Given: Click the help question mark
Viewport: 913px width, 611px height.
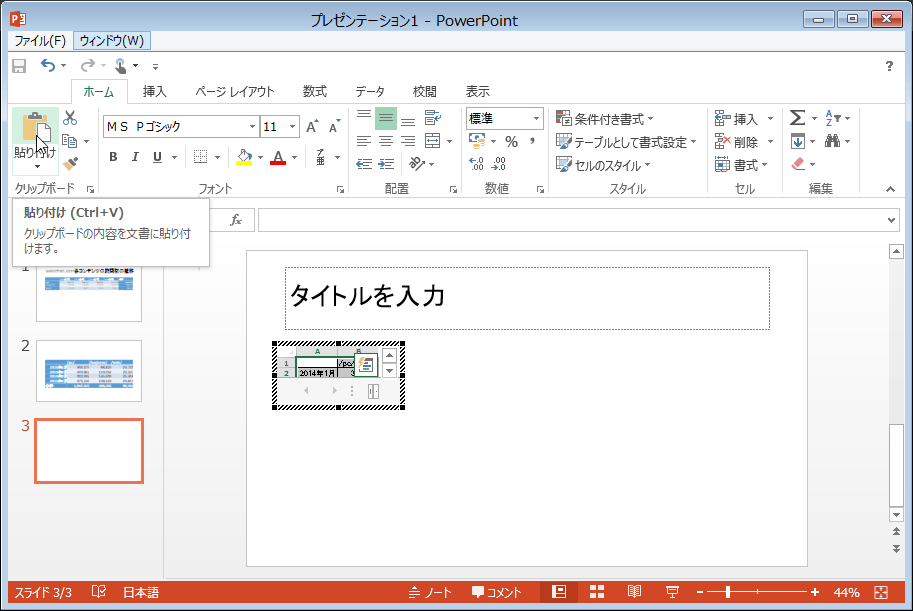Looking at the screenshot, I should 889,66.
